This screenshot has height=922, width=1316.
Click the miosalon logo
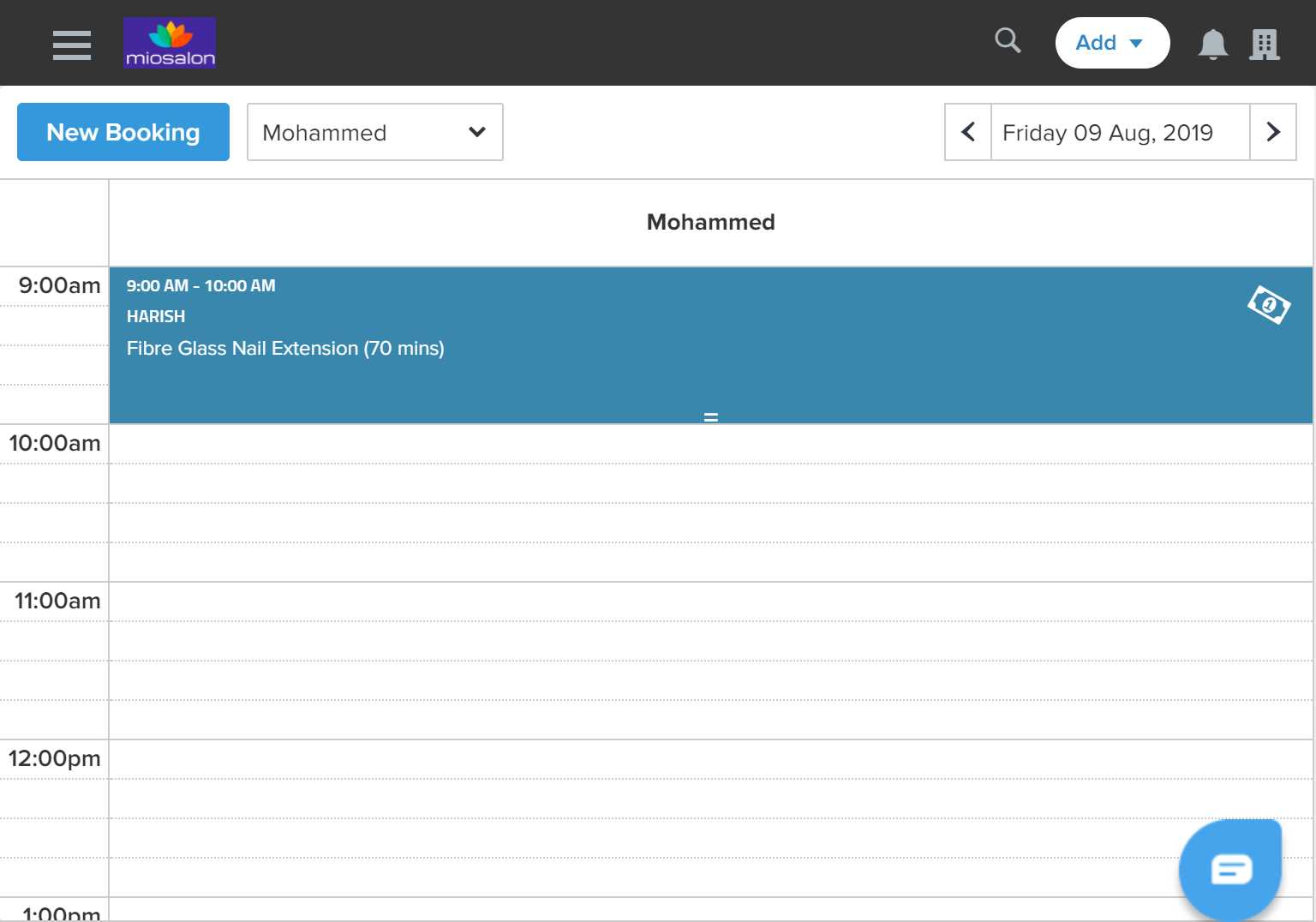pos(170,43)
